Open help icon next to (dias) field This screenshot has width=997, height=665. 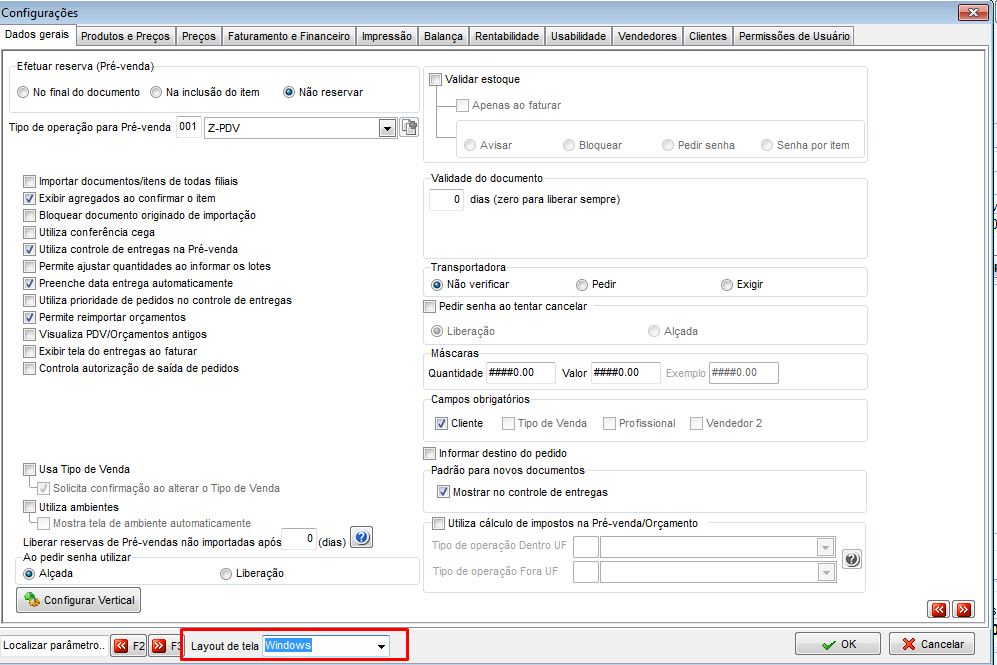[362, 538]
